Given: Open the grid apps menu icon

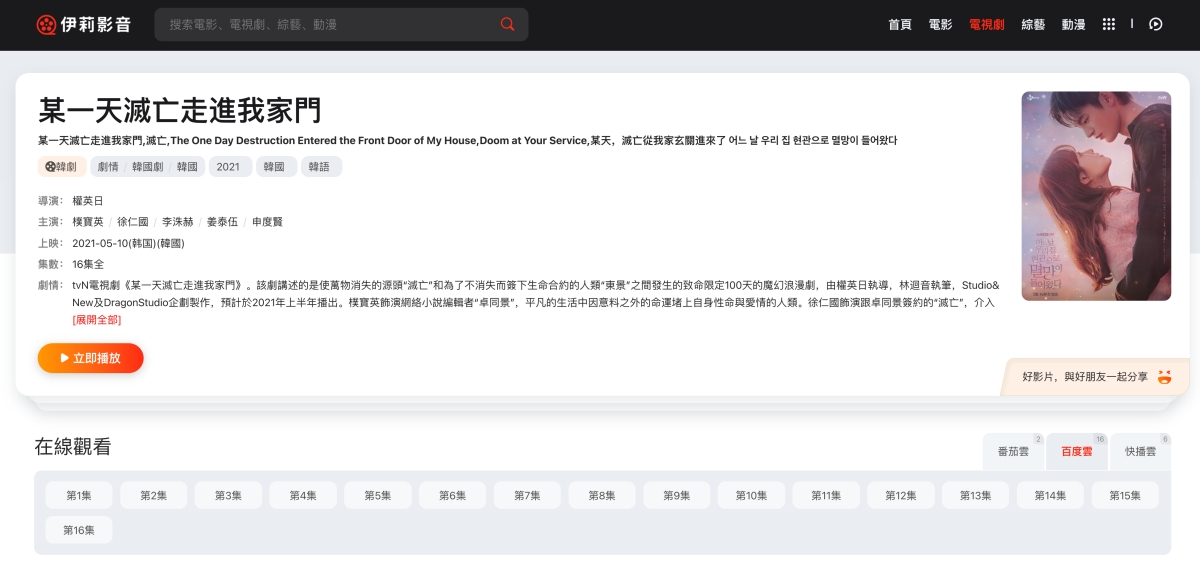Looking at the screenshot, I should pyautogui.click(x=1109, y=24).
